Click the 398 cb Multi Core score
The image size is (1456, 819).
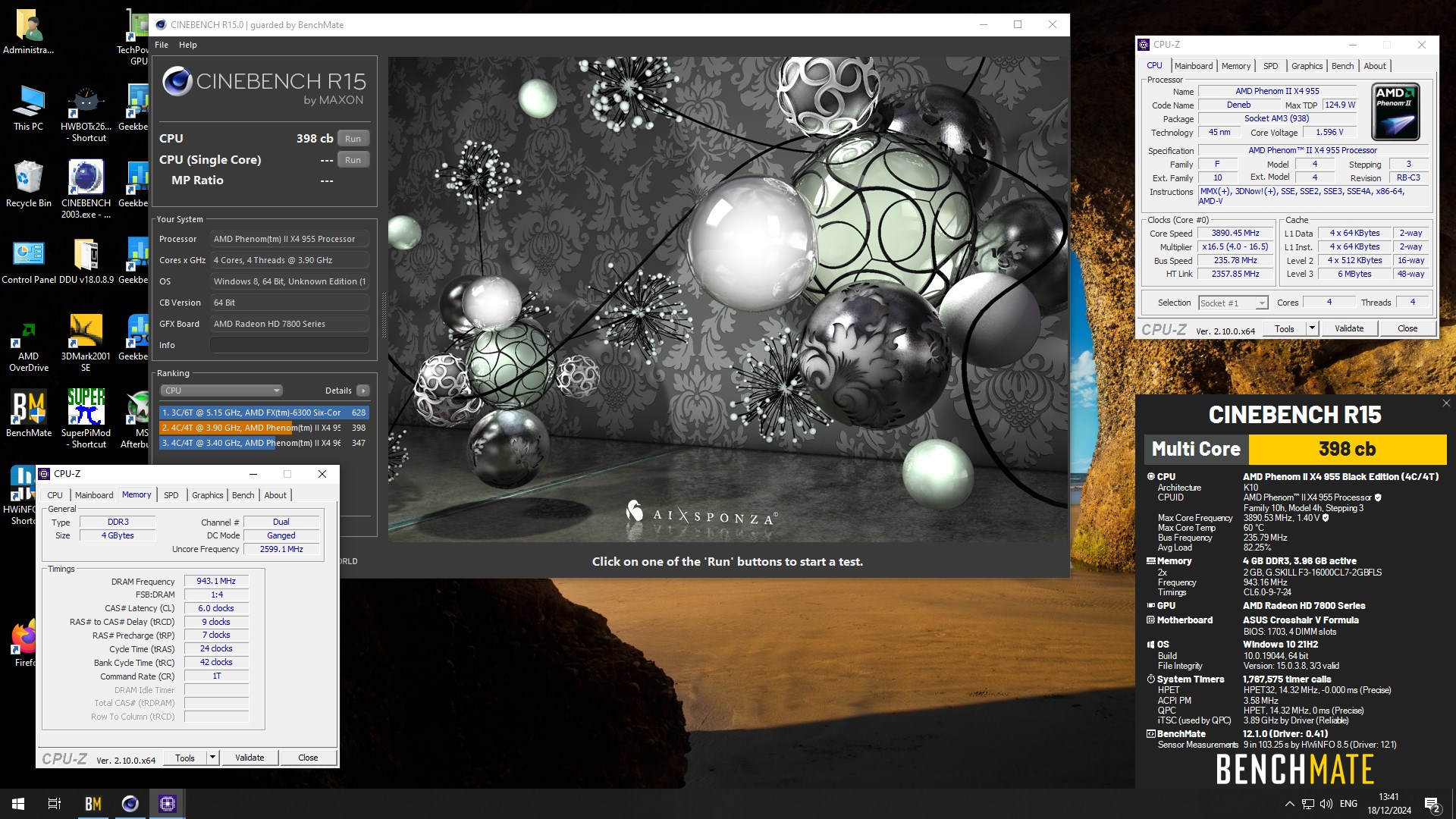click(x=1347, y=449)
